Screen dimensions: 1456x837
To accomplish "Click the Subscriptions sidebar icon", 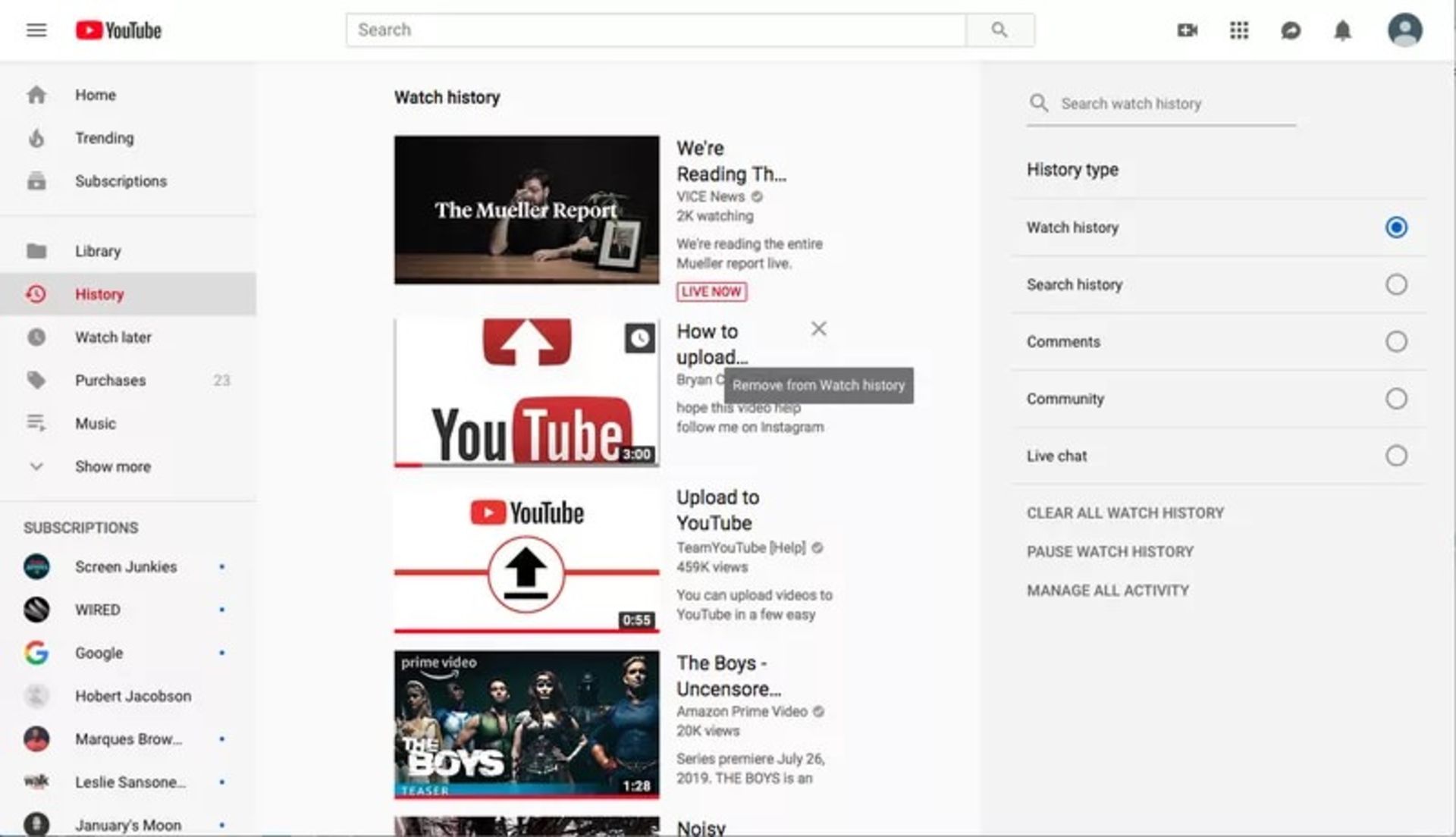I will [36, 181].
